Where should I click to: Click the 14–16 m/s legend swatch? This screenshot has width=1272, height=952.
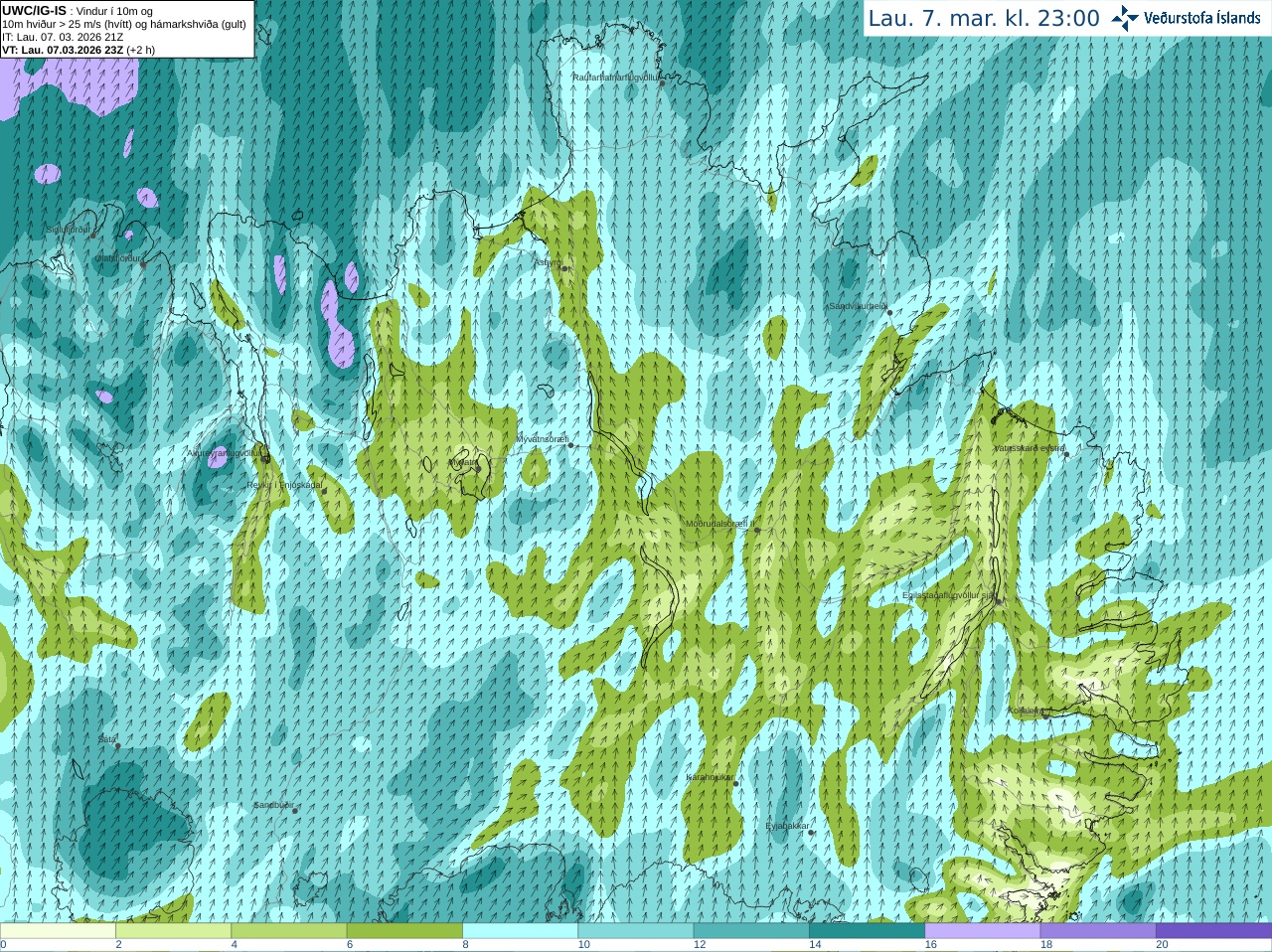(867, 931)
